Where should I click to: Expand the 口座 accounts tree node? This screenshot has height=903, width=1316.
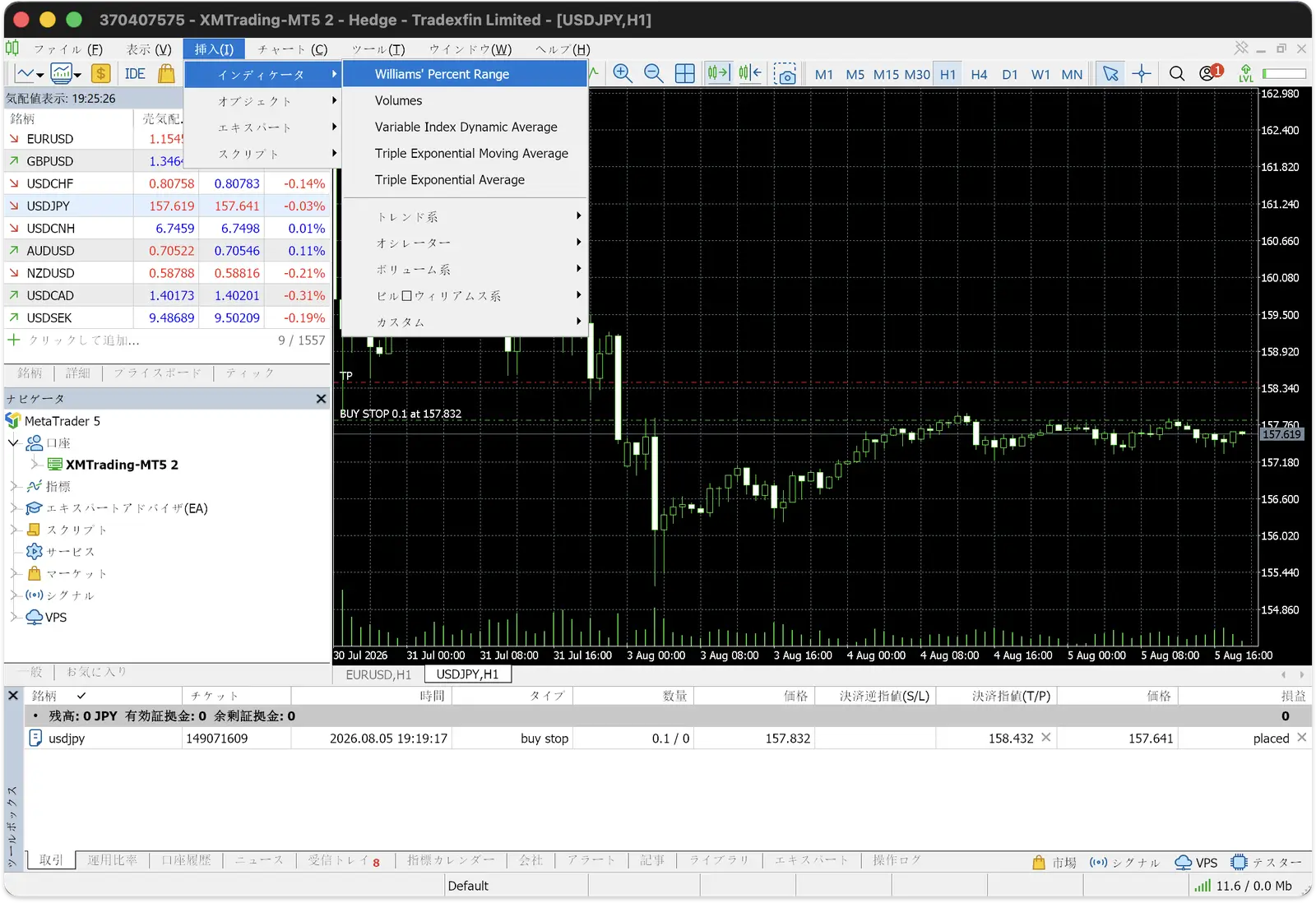click(x=13, y=443)
